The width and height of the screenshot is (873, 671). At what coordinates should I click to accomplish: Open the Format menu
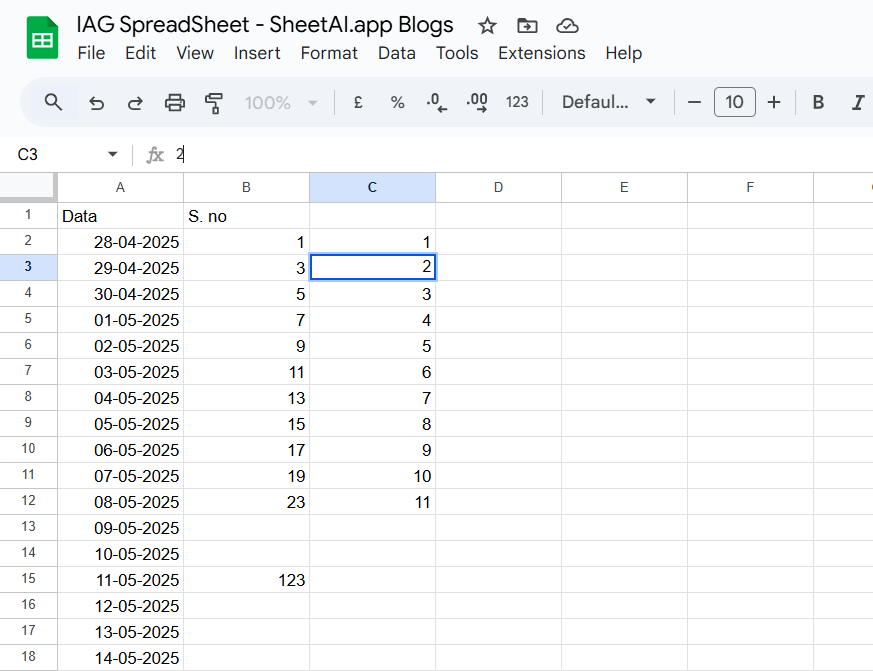click(329, 53)
